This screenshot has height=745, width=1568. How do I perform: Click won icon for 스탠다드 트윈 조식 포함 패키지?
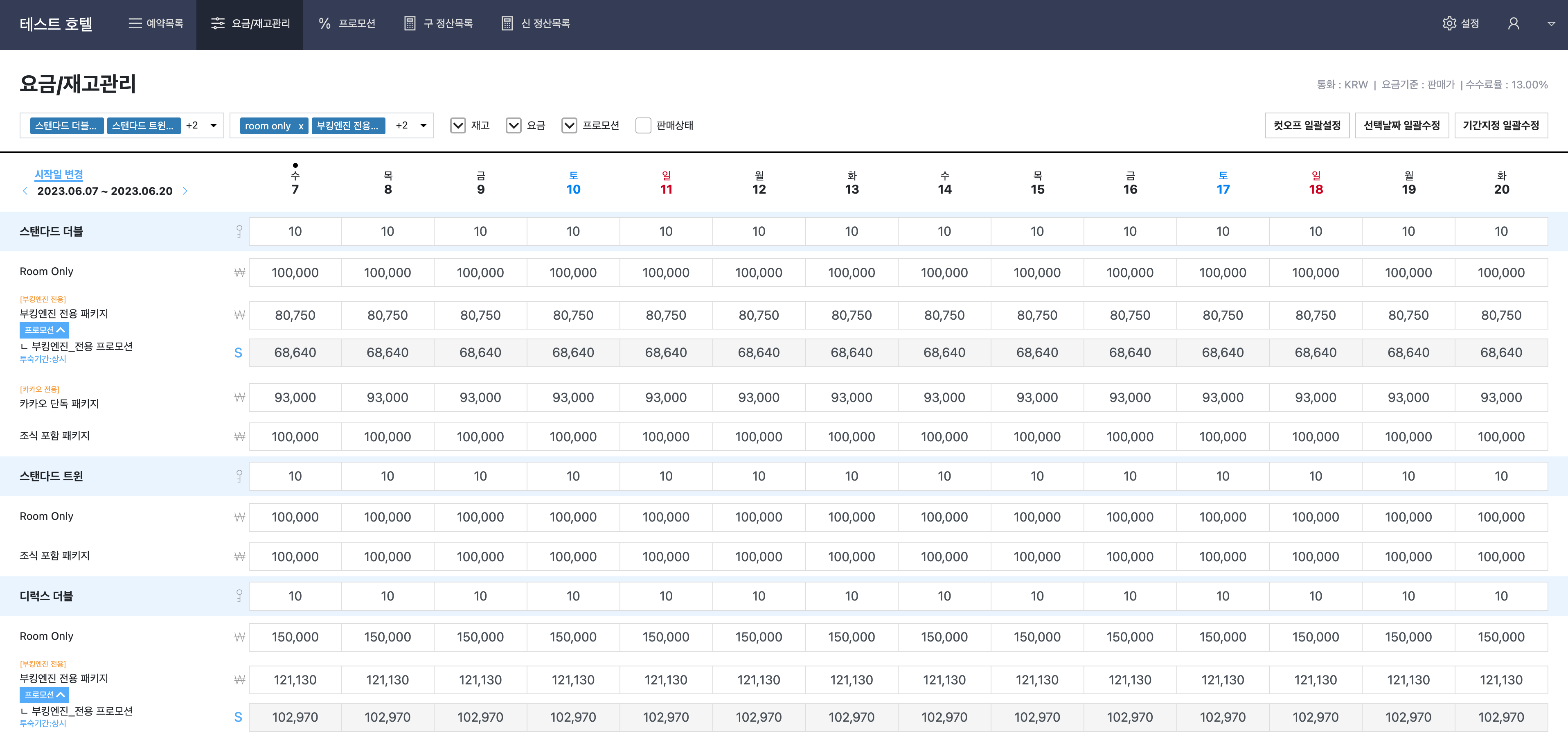pyautogui.click(x=239, y=557)
